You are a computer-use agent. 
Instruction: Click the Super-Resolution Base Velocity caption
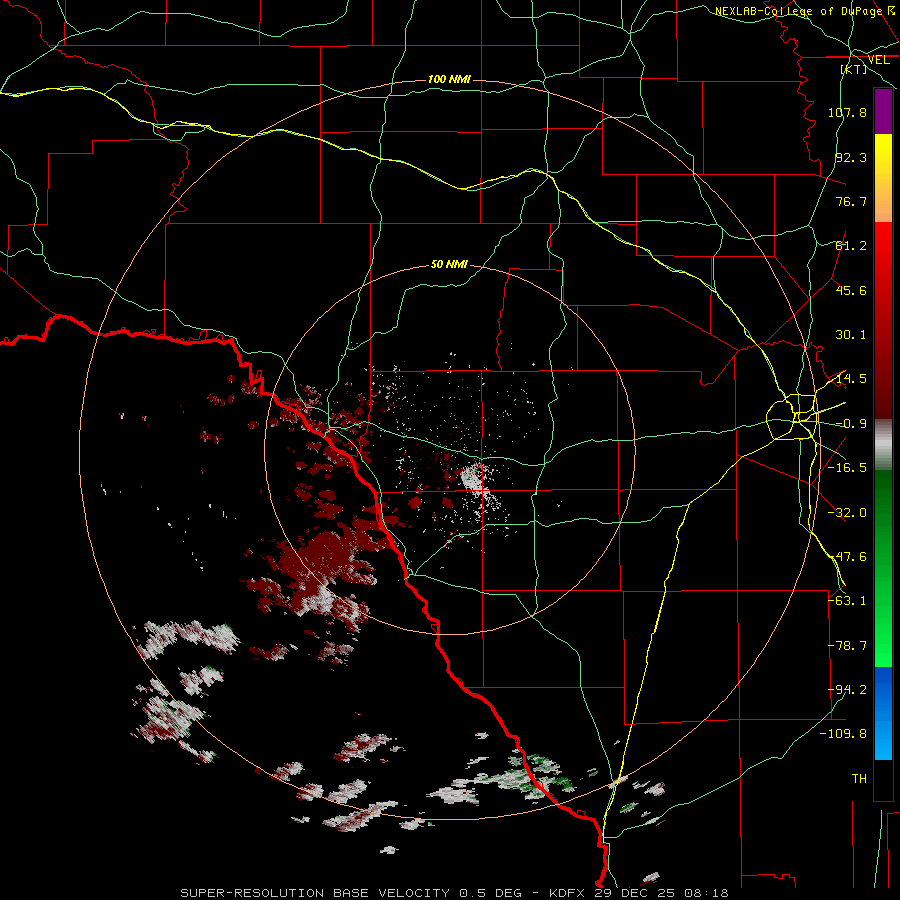(454, 893)
